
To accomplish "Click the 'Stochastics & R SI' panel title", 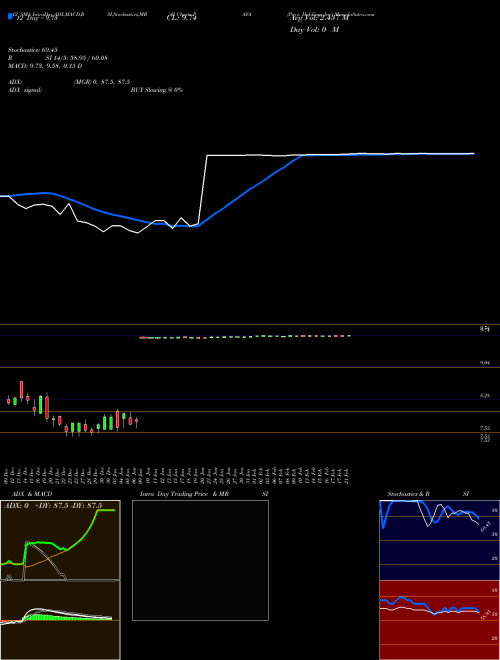I will tap(428, 494).
